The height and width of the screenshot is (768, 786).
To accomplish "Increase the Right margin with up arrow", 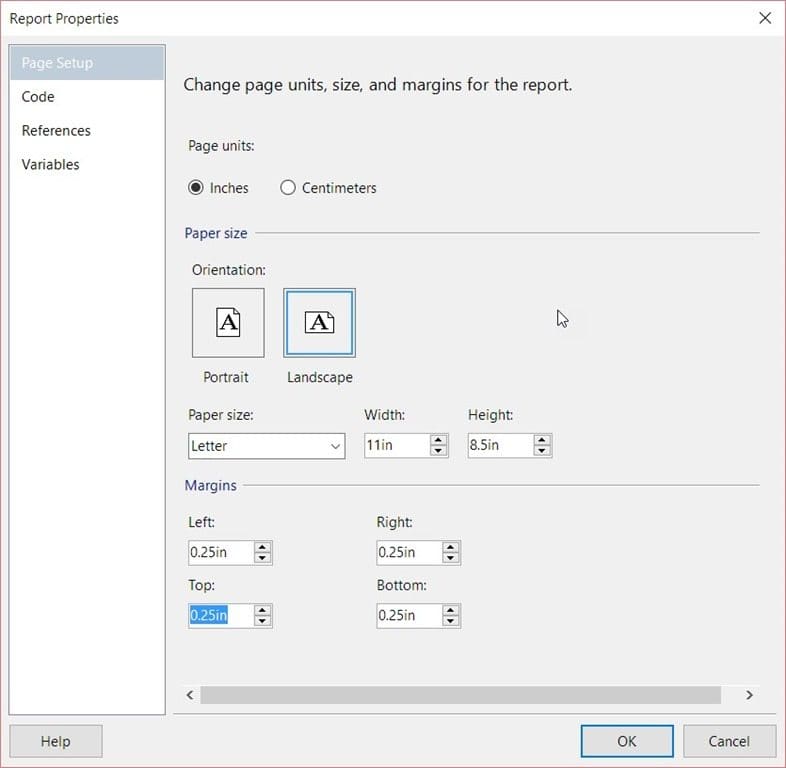I will 451,547.
